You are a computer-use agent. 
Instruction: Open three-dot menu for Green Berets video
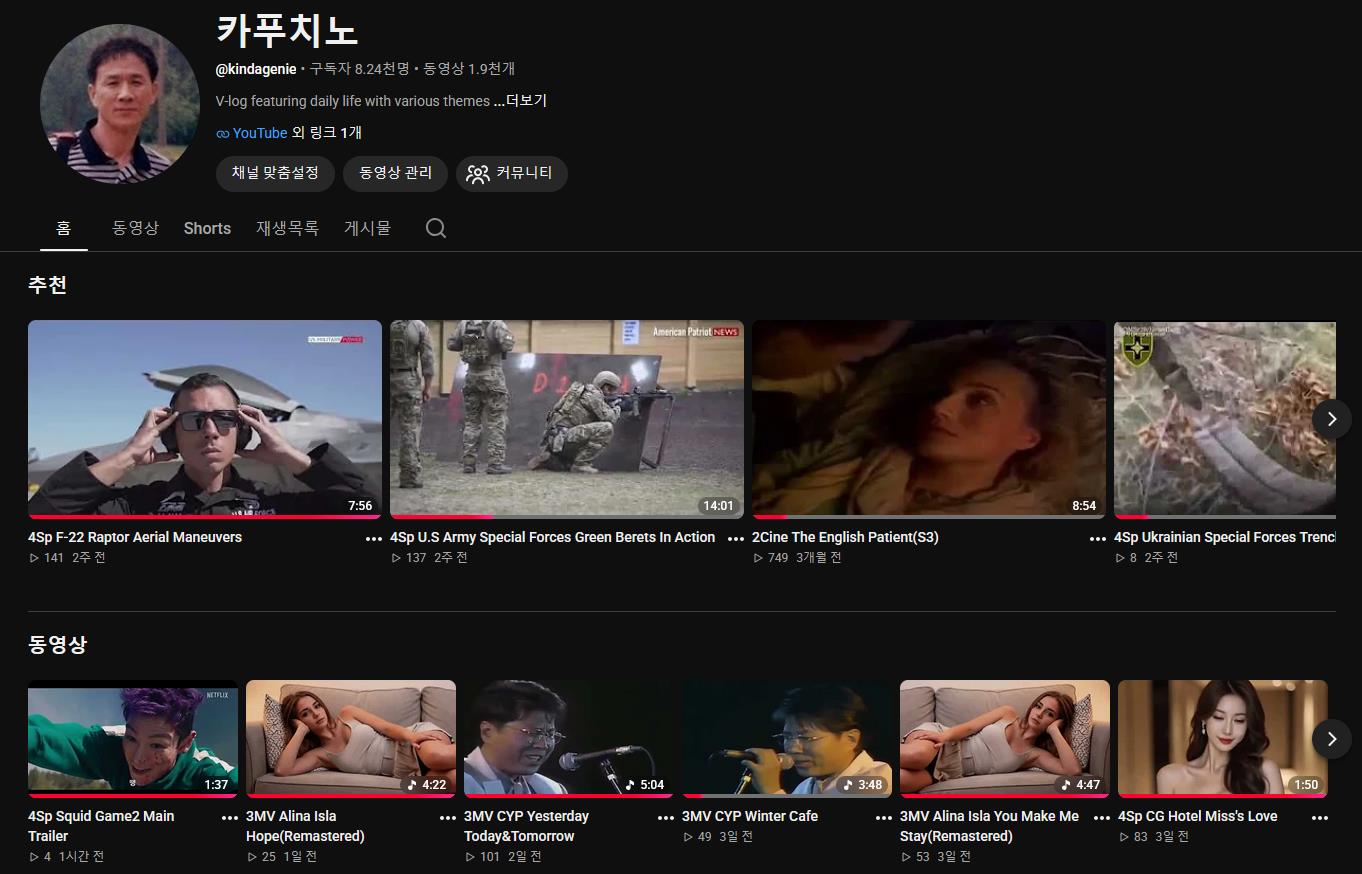pos(736,538)
